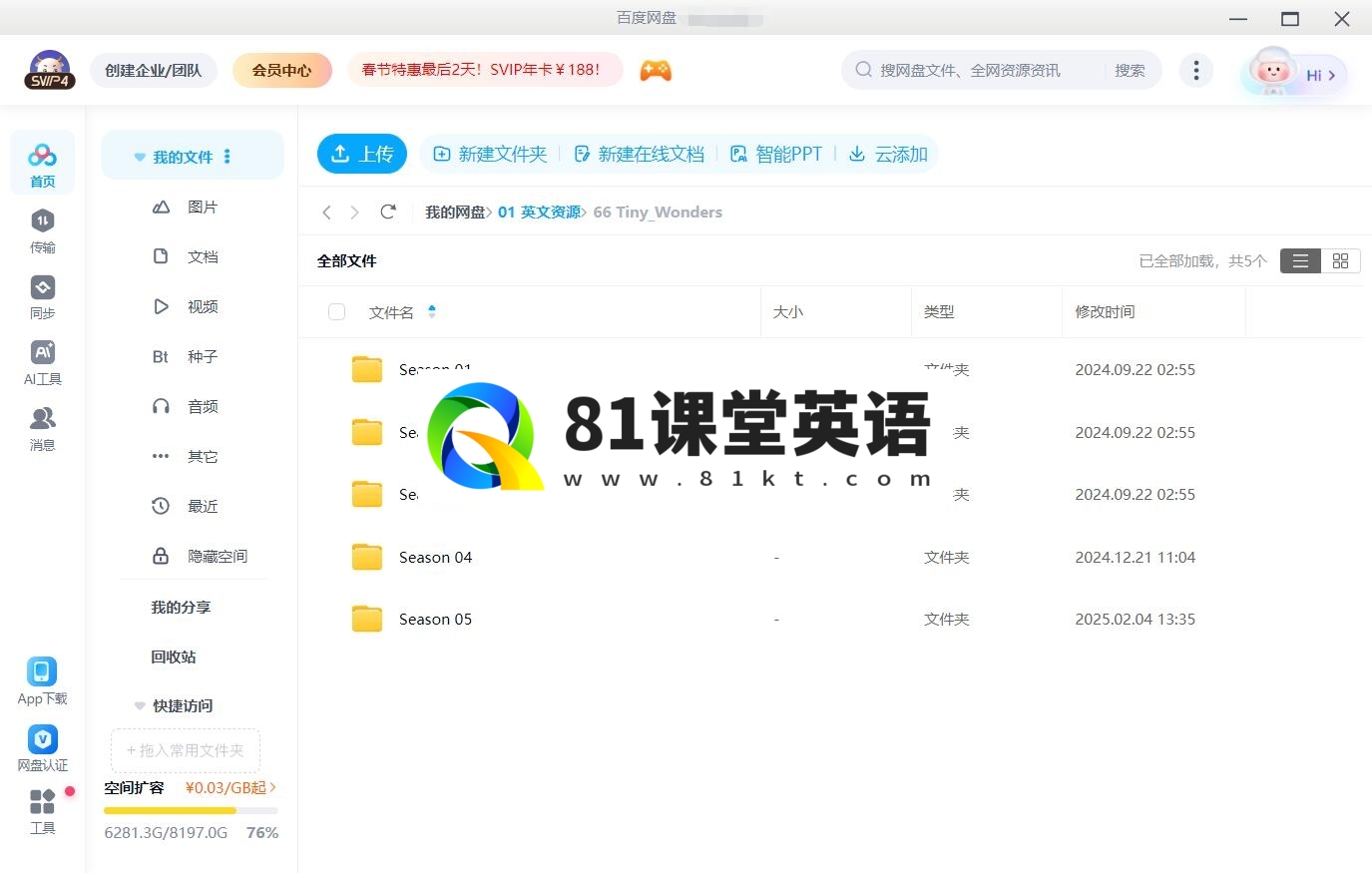The image size is (1372, 873).
Task: Select 其它 category
Action: pos(185,456)
